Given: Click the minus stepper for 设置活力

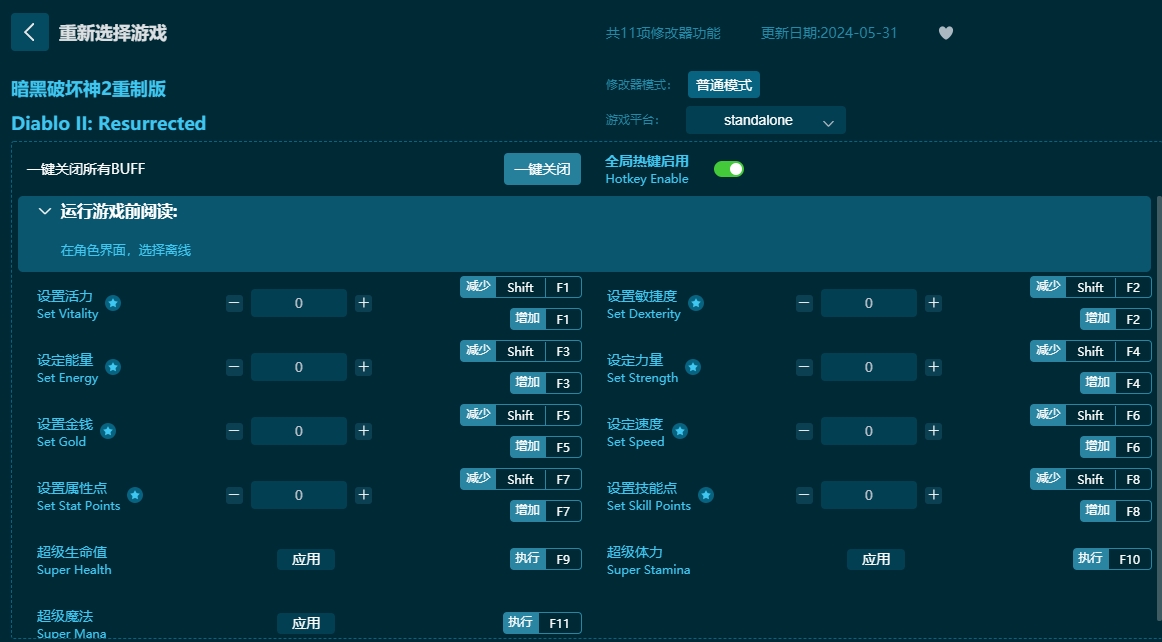Looking at the screenshot, I should pyautogui.click(x=234, y=303).
